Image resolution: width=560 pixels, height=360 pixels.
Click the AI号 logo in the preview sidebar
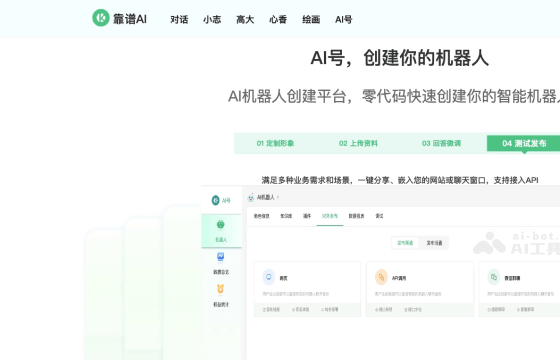pos(221,200)
